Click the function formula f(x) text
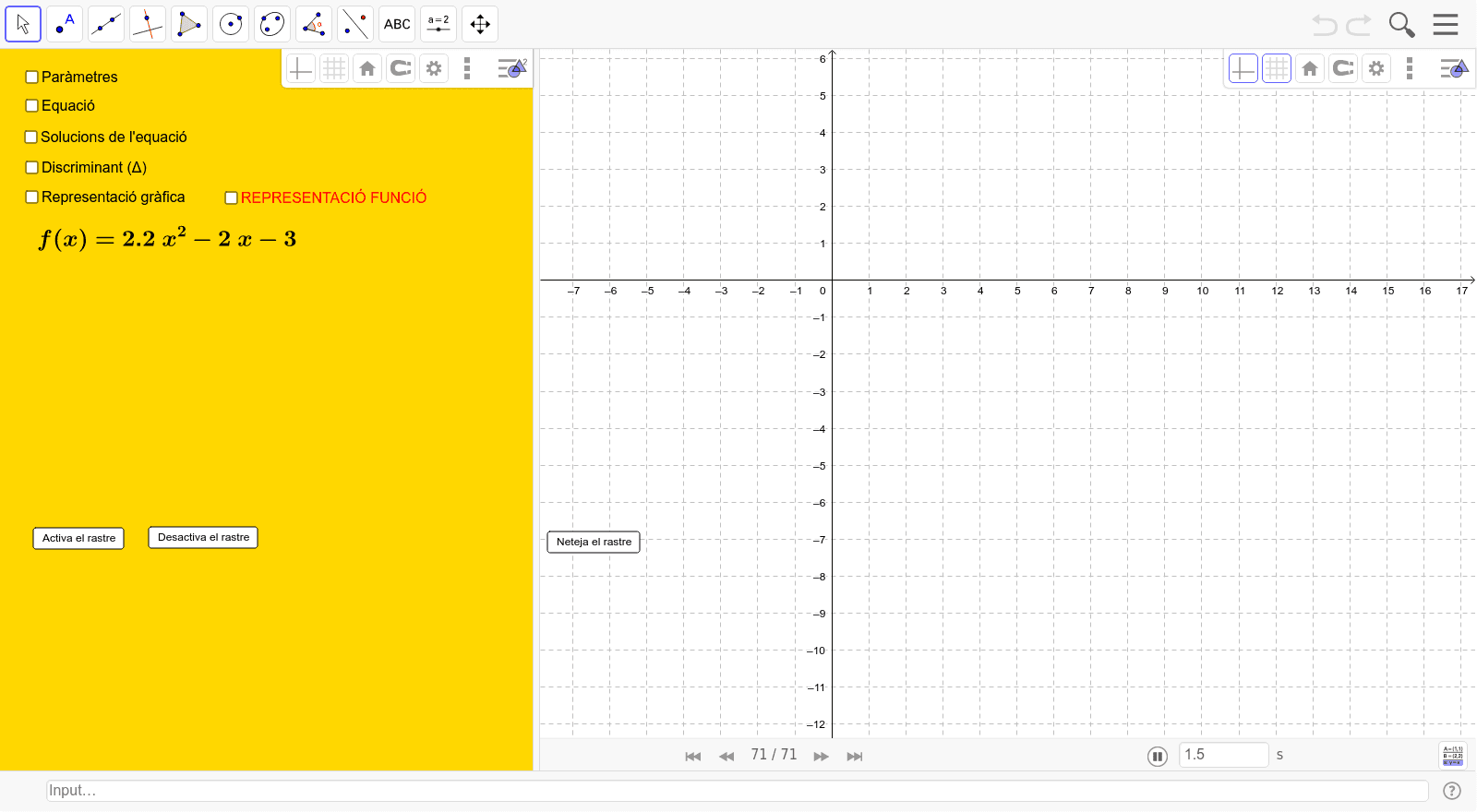The height and width of the screenshot is (812, 1477). tap(167, 239)
